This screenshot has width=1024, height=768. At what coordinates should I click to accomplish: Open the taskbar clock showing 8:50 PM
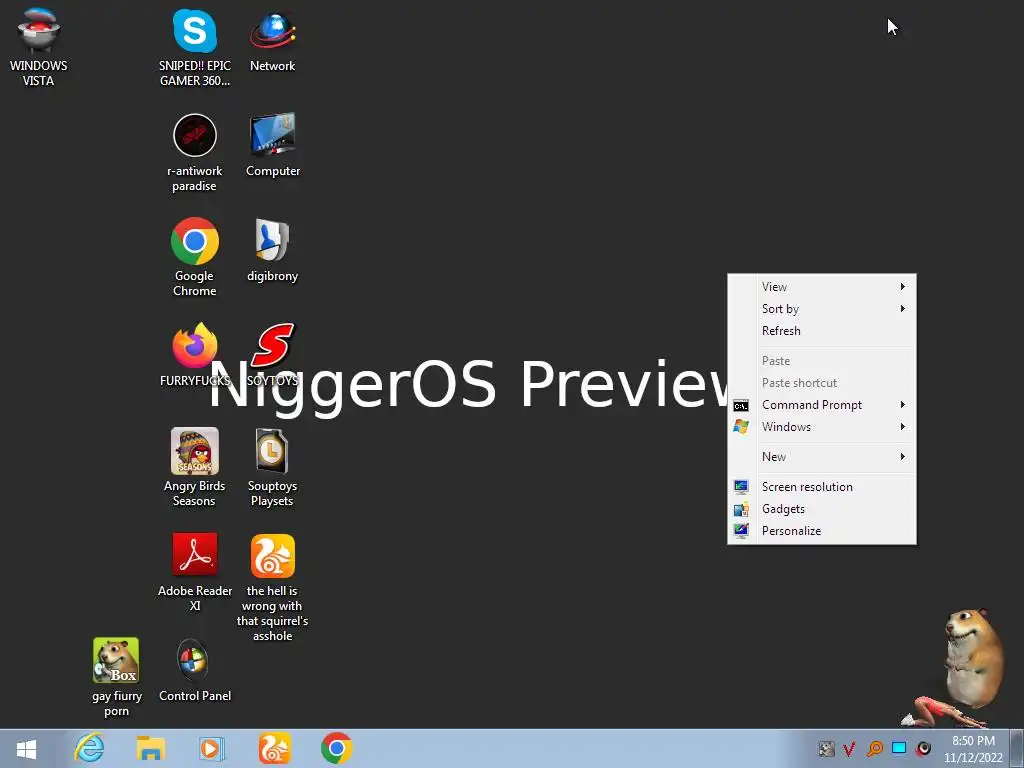click(x=973, y=749)
